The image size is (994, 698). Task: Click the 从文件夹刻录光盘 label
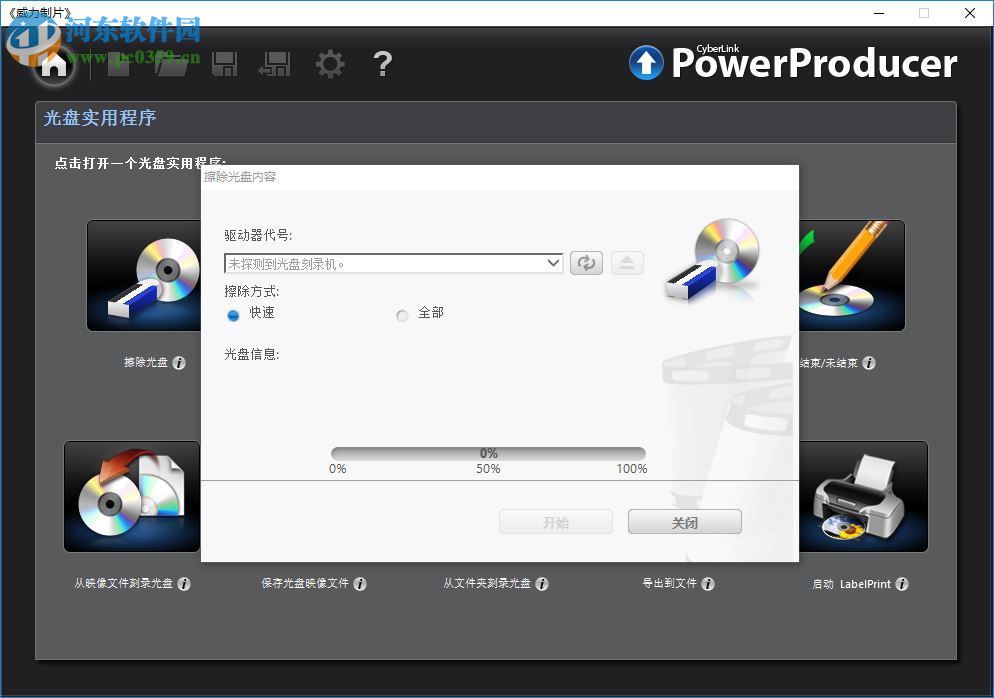click(487, 583)
